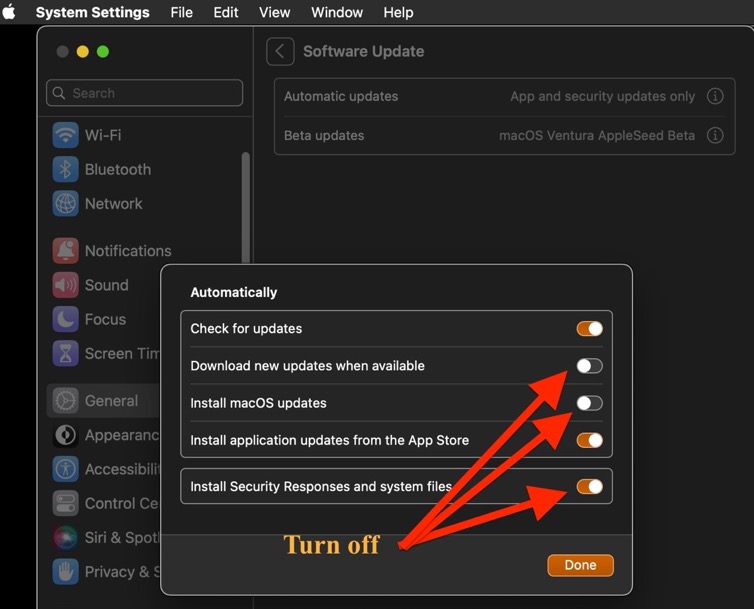
Task: Click the General gear icon
Action: pyautogui.click(x=65, y=401)
